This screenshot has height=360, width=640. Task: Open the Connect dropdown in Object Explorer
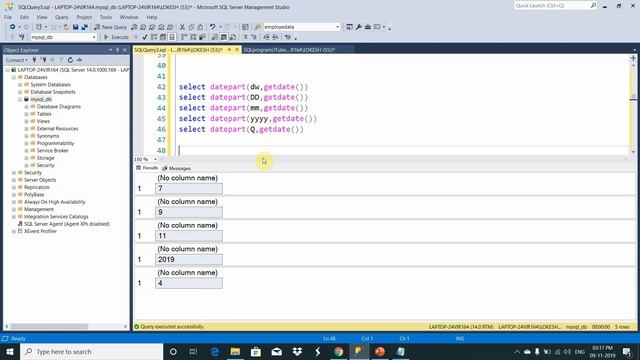[x=17, y=60]
